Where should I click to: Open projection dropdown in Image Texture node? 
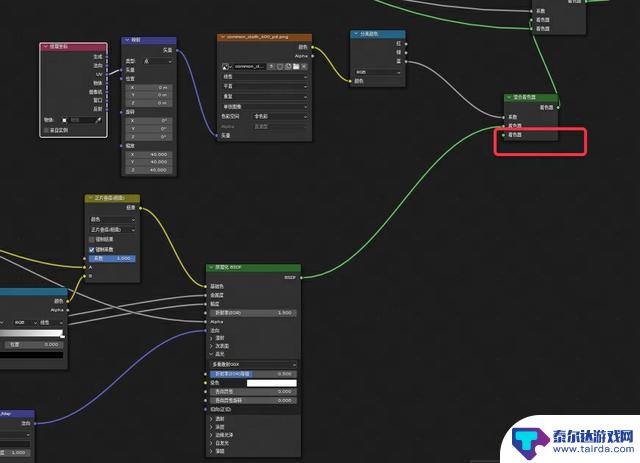[265, 87]
